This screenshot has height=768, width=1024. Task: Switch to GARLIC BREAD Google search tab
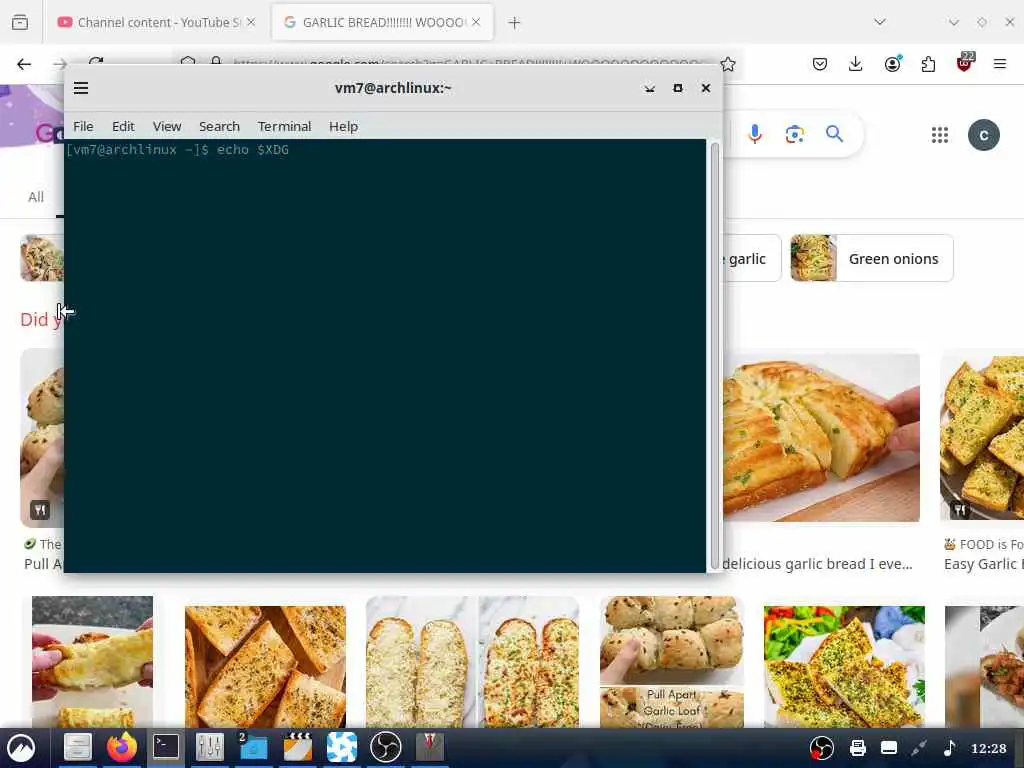tap(383, 22)
